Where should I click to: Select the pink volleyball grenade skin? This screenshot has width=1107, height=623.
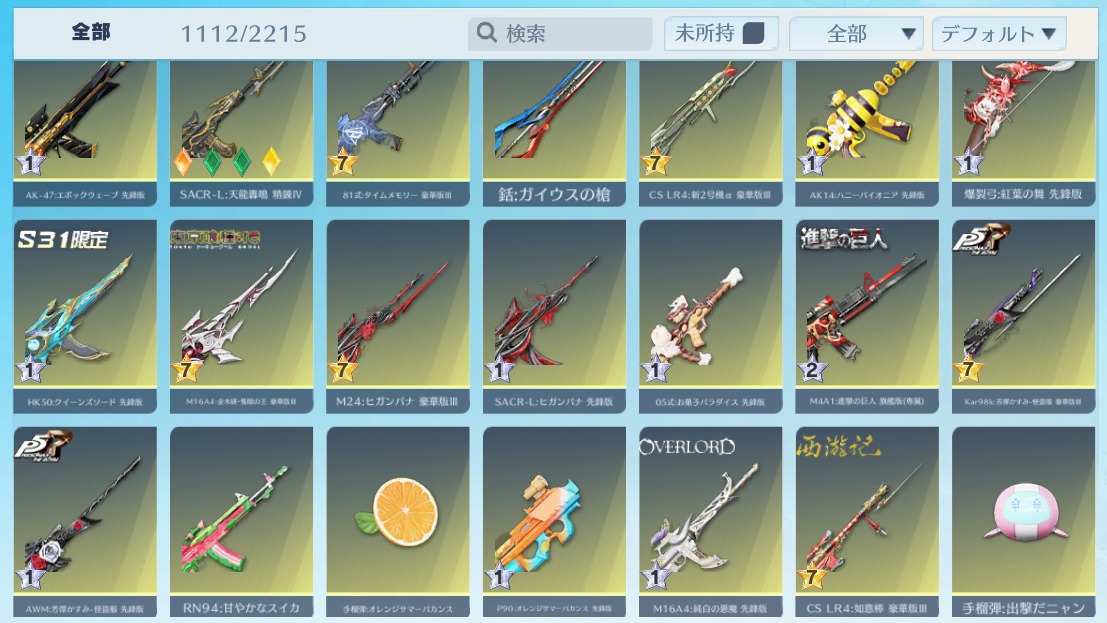1023,521
